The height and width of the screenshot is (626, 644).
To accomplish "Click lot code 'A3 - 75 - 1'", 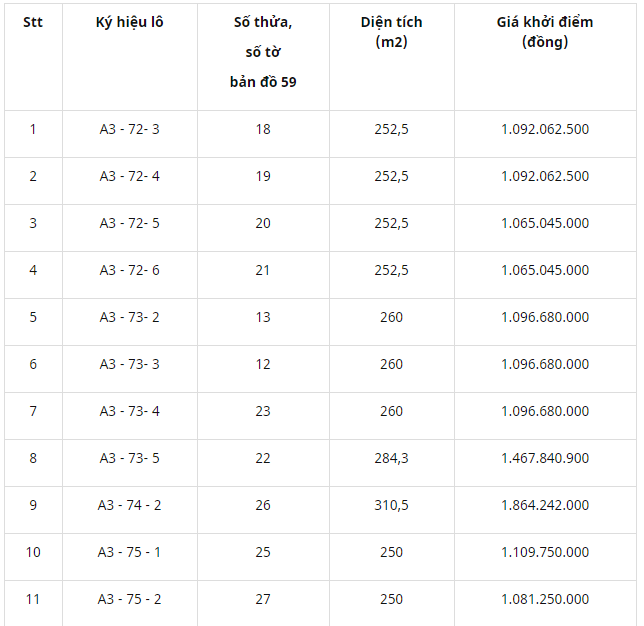I will click(129, 552).
